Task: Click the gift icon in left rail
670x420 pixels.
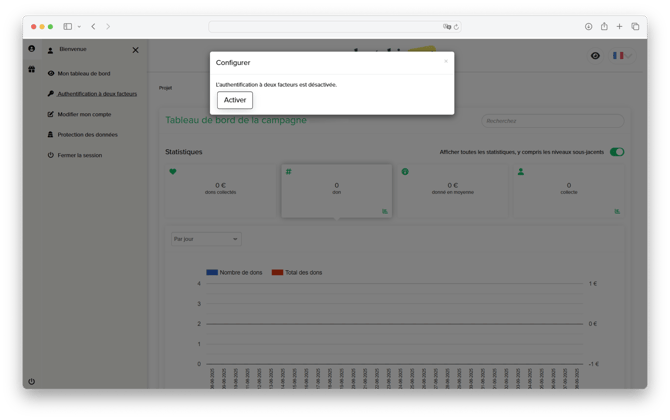Action: click(x=32, y=69)
